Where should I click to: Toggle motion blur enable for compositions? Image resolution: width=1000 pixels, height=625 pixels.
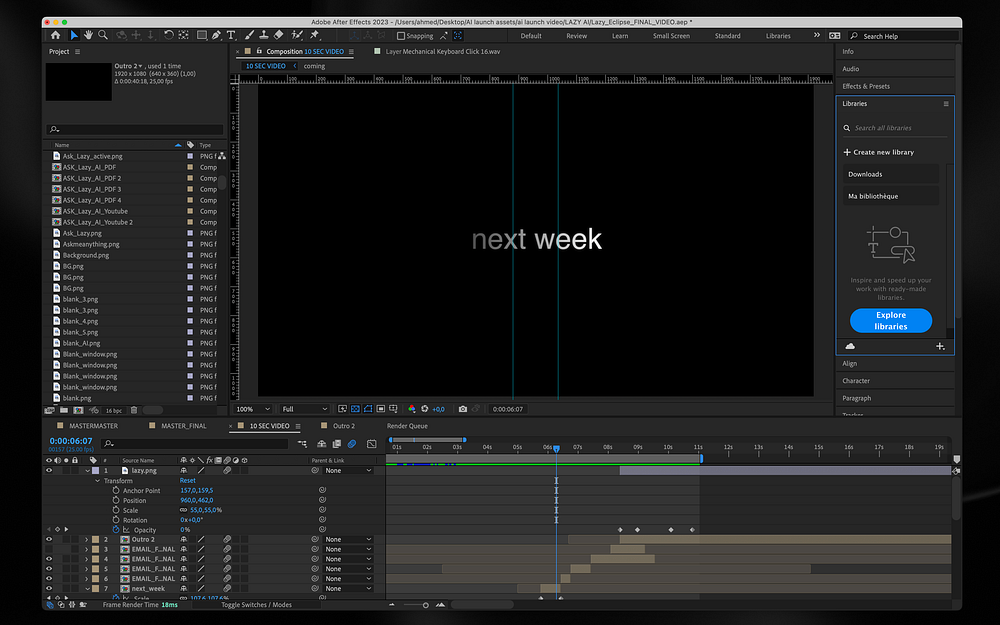pyautogui.click(x=352, y=444)
